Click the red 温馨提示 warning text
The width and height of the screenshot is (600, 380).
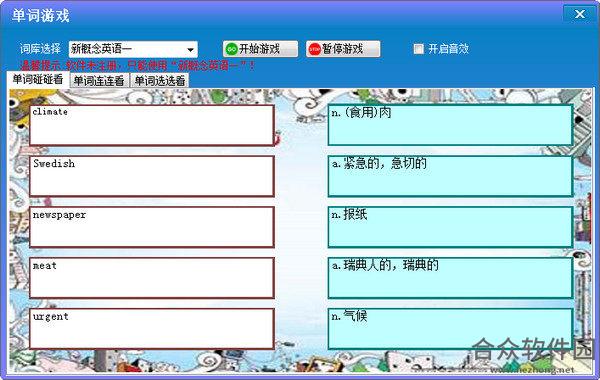137,65
